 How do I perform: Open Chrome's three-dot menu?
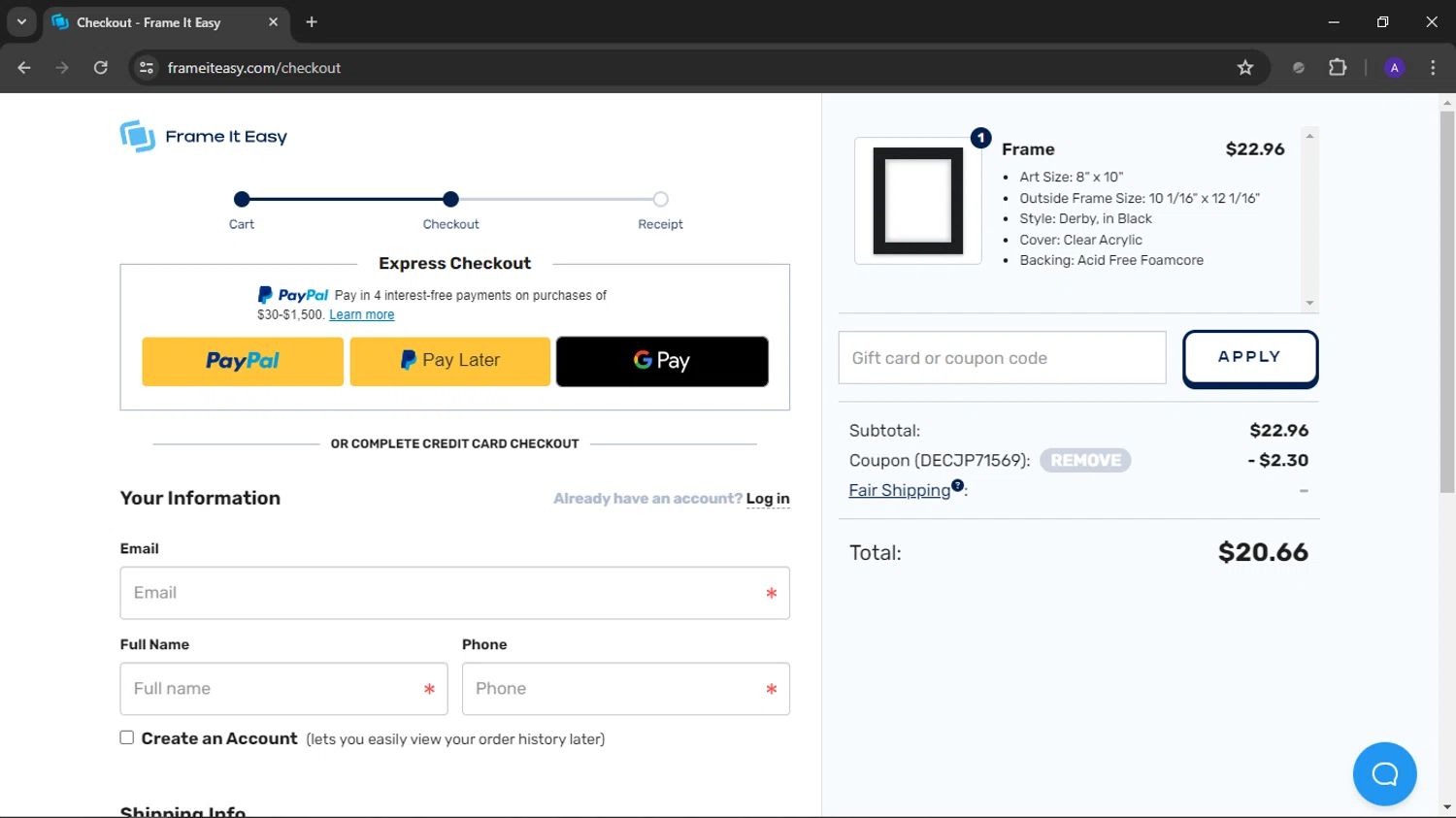1433,68
